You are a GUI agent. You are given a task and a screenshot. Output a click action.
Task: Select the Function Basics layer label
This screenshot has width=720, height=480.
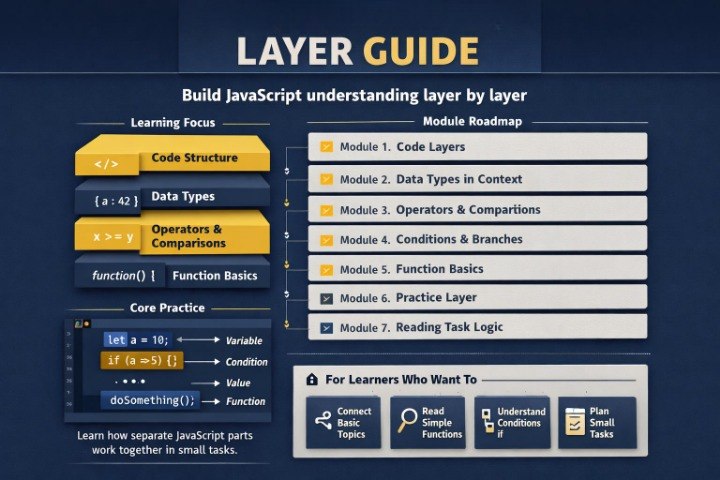click(x=214, y=276)
